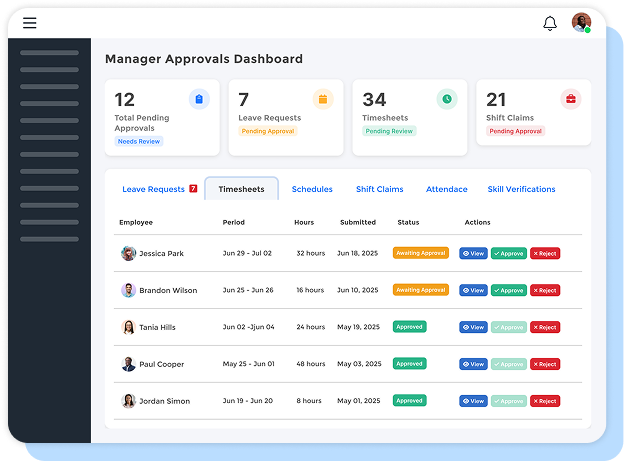View Paul Cooper's timesheet

click(473, 364)
